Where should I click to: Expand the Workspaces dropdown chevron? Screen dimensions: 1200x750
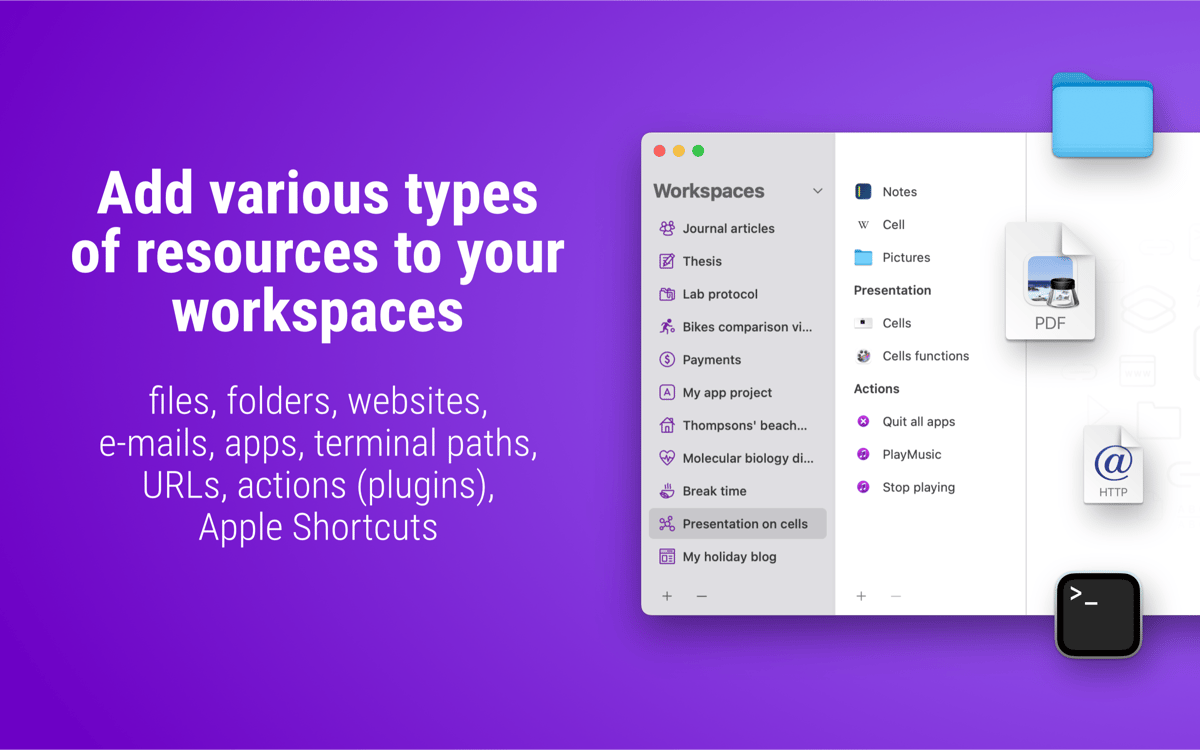coord(817,191)
